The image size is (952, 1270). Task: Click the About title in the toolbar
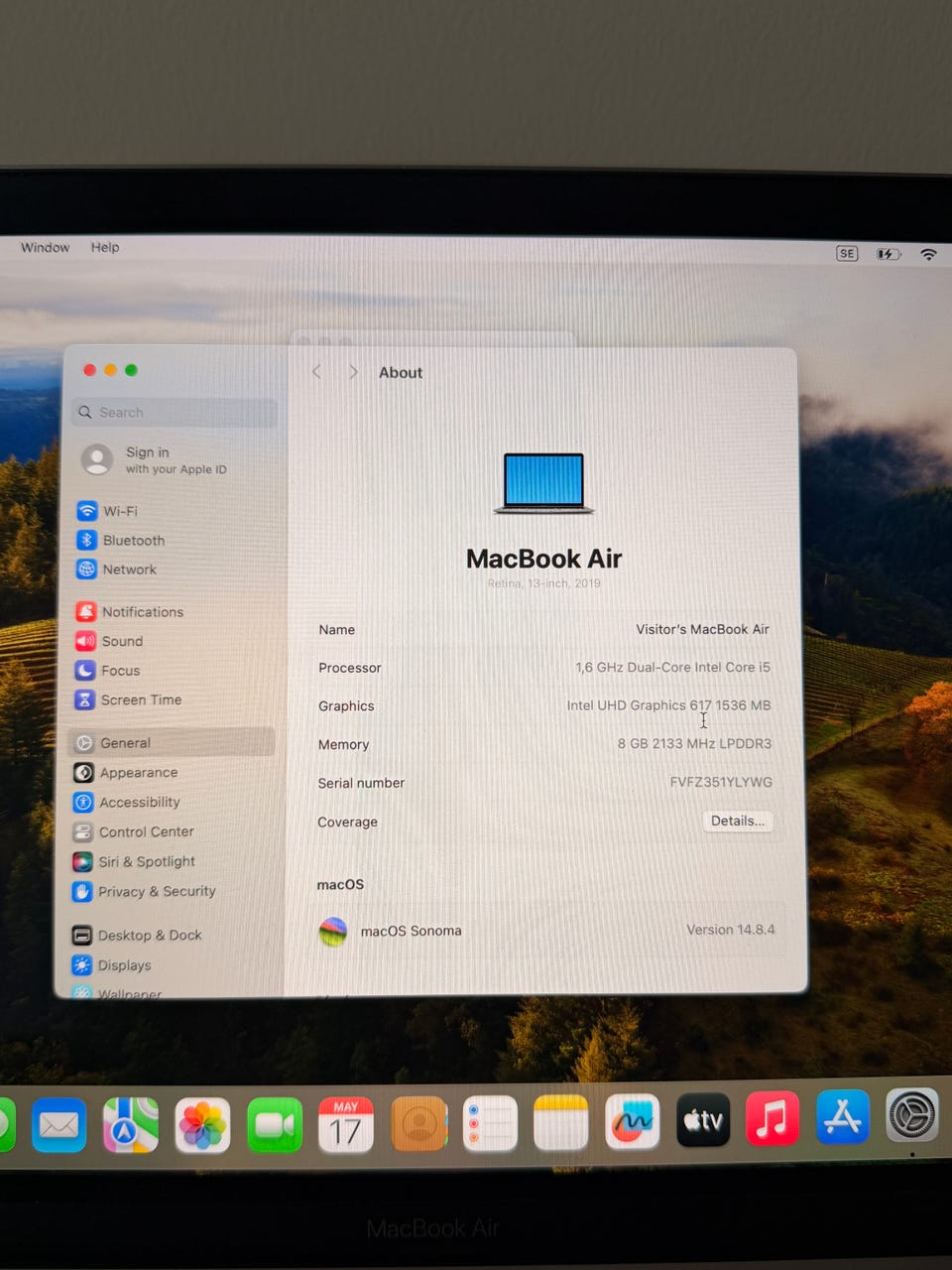pyautogui.click(x=401, y=372)
